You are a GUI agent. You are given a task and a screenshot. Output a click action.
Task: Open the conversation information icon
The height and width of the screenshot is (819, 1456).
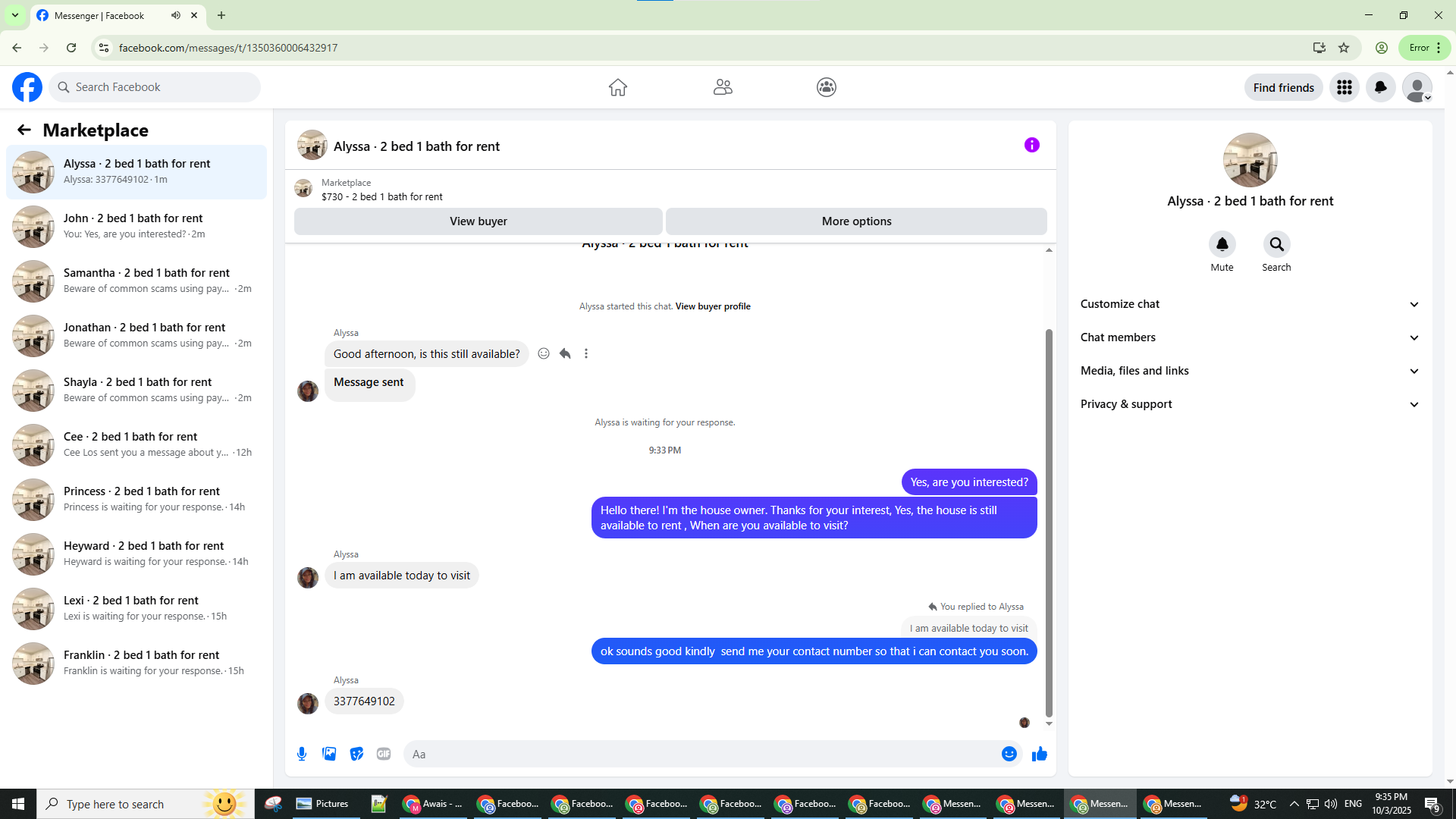pyautogui.click(x=1032, y=145)
